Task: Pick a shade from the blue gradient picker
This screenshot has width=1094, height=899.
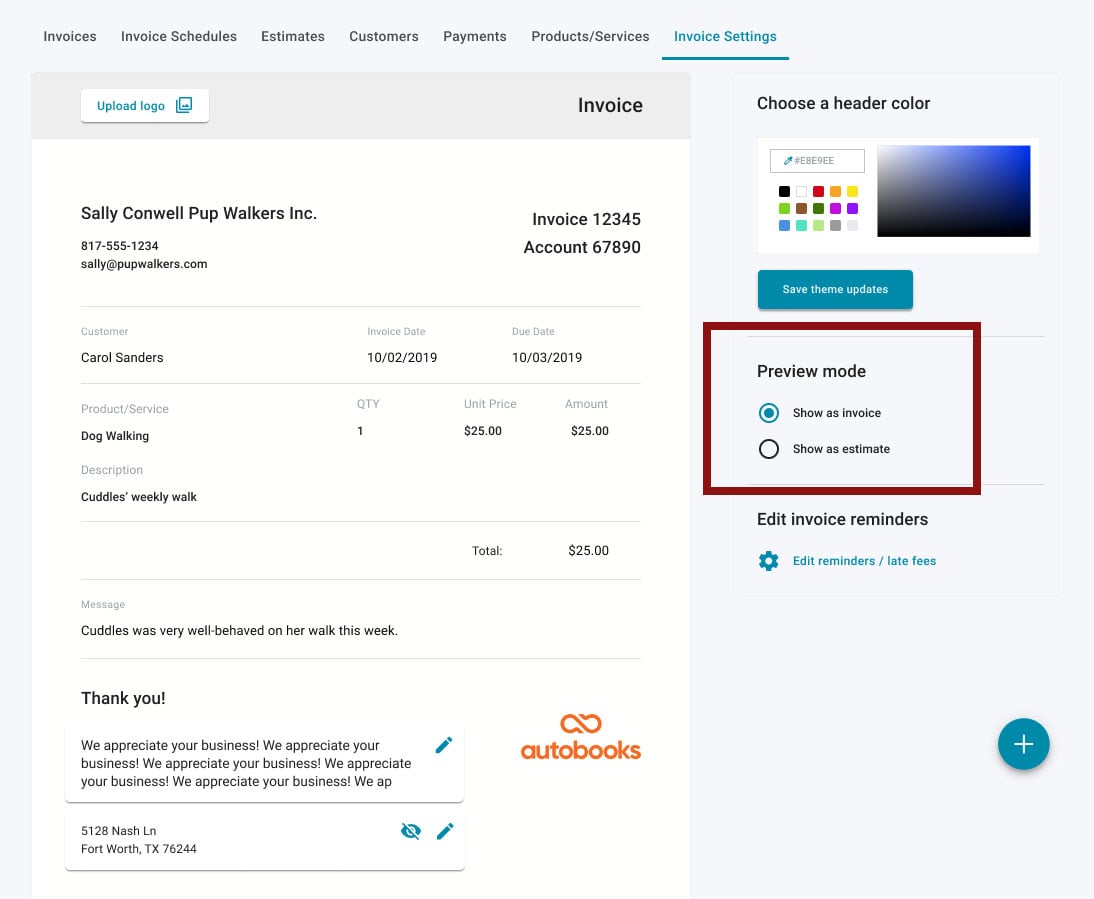Action: click(x=953, y=192)
